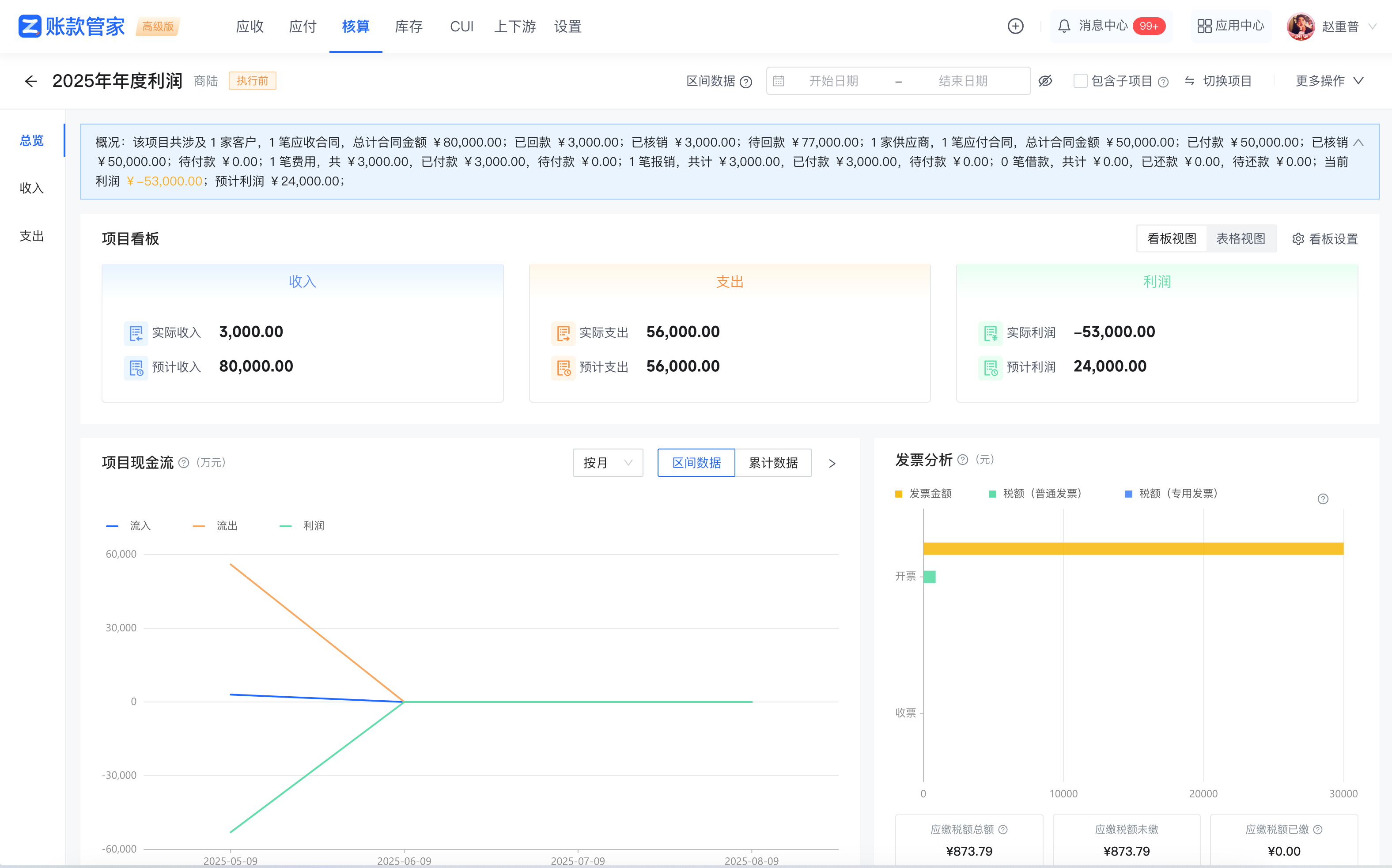
Task: Click the notification bell icon
Action: click(x=1063, y=26)
